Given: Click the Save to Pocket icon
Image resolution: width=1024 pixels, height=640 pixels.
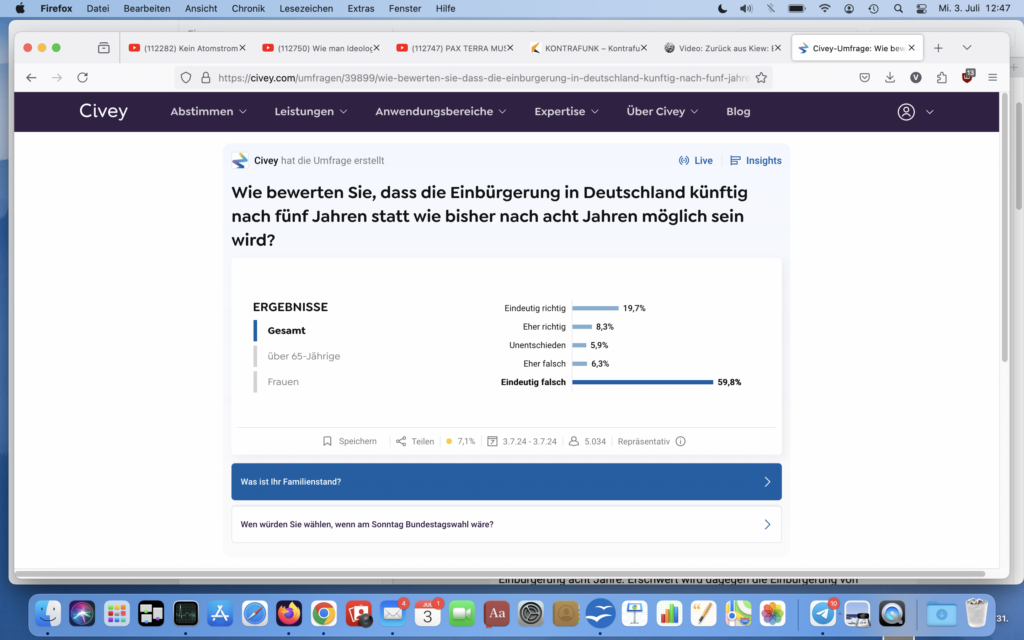Looking at the screenshot, I should (x=865, y=77).
